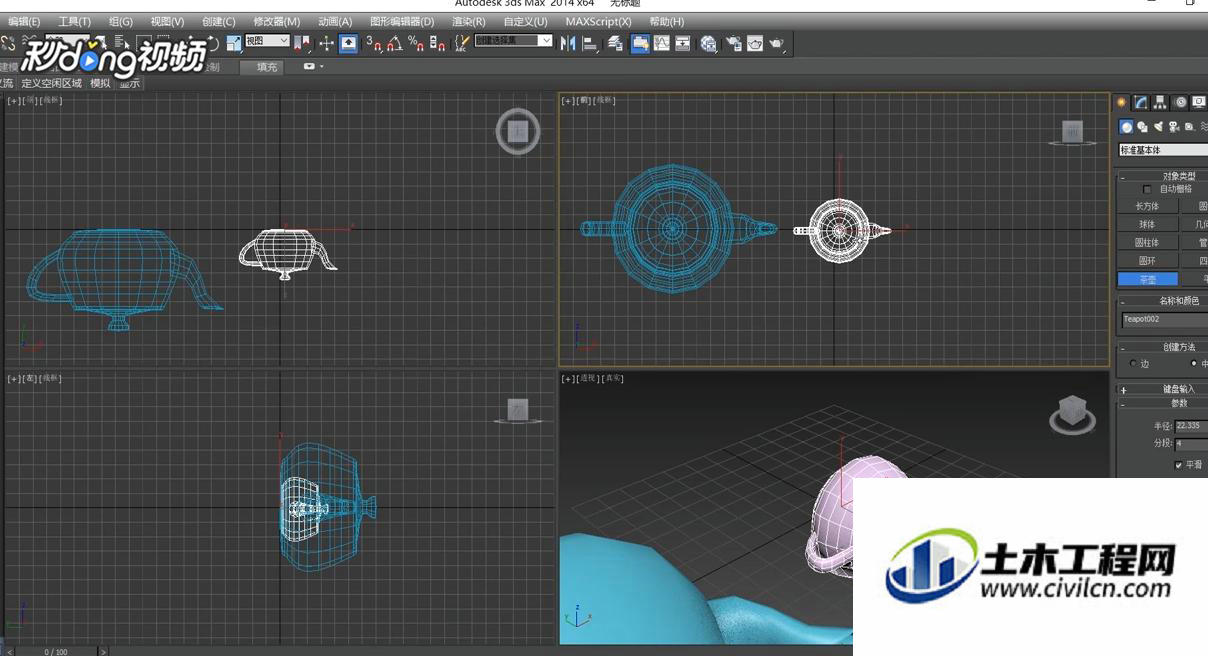Click the 定义空闲区域 ribbon panel label
The width and height of the screenshot is (1208, 656).
tap(52, 83)
